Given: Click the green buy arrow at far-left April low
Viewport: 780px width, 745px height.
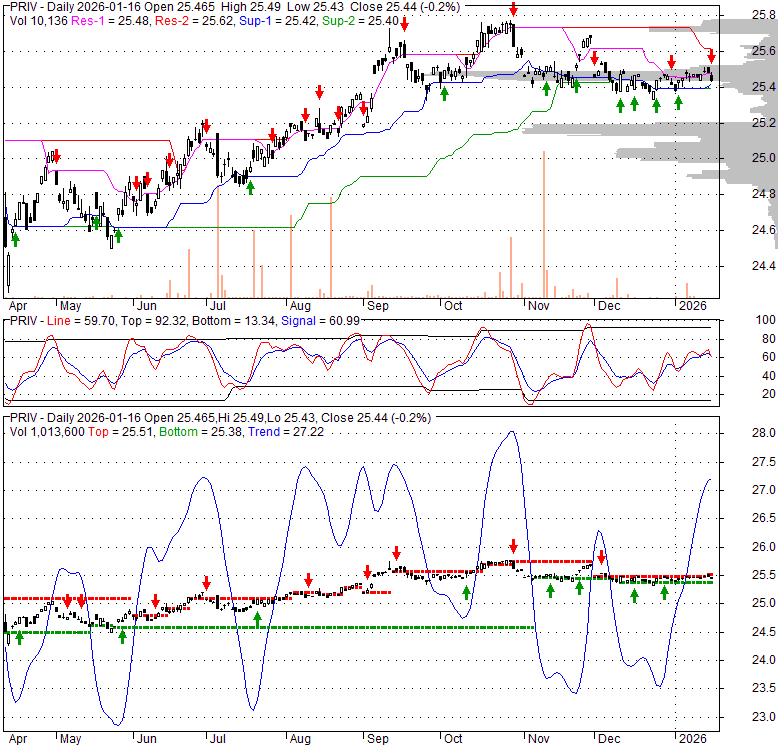Looking at the screenshot, I should click(x=15, y=238).
